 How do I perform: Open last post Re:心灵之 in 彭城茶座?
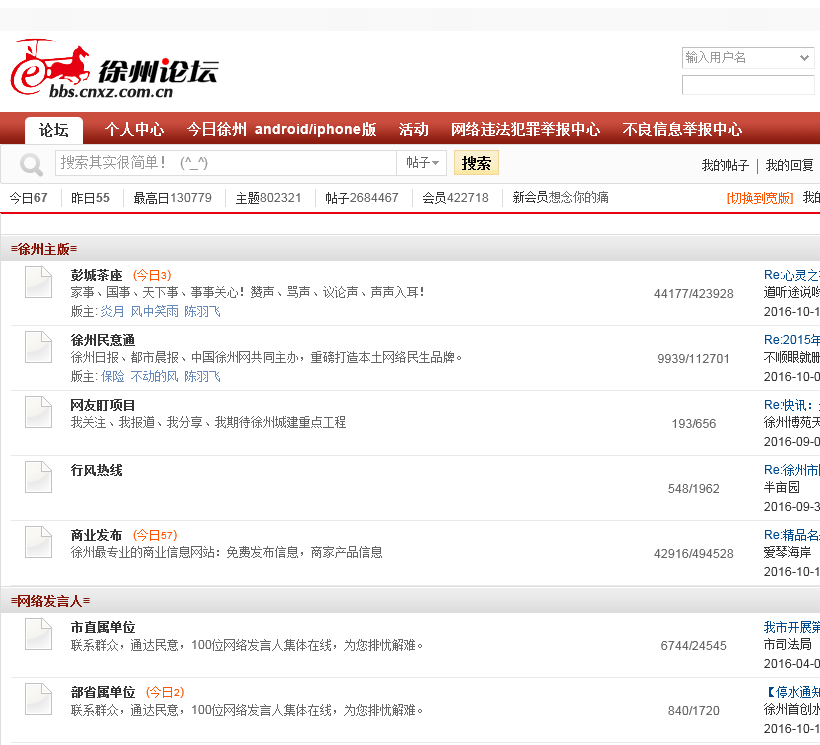pos(791,275)
